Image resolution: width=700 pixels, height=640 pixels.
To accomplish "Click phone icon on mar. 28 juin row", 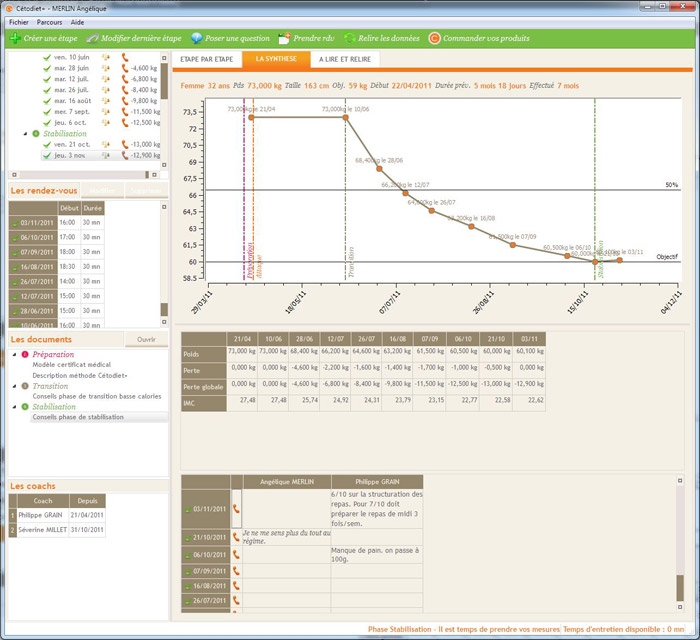I will pyautogui.click(x=125, y=68).
